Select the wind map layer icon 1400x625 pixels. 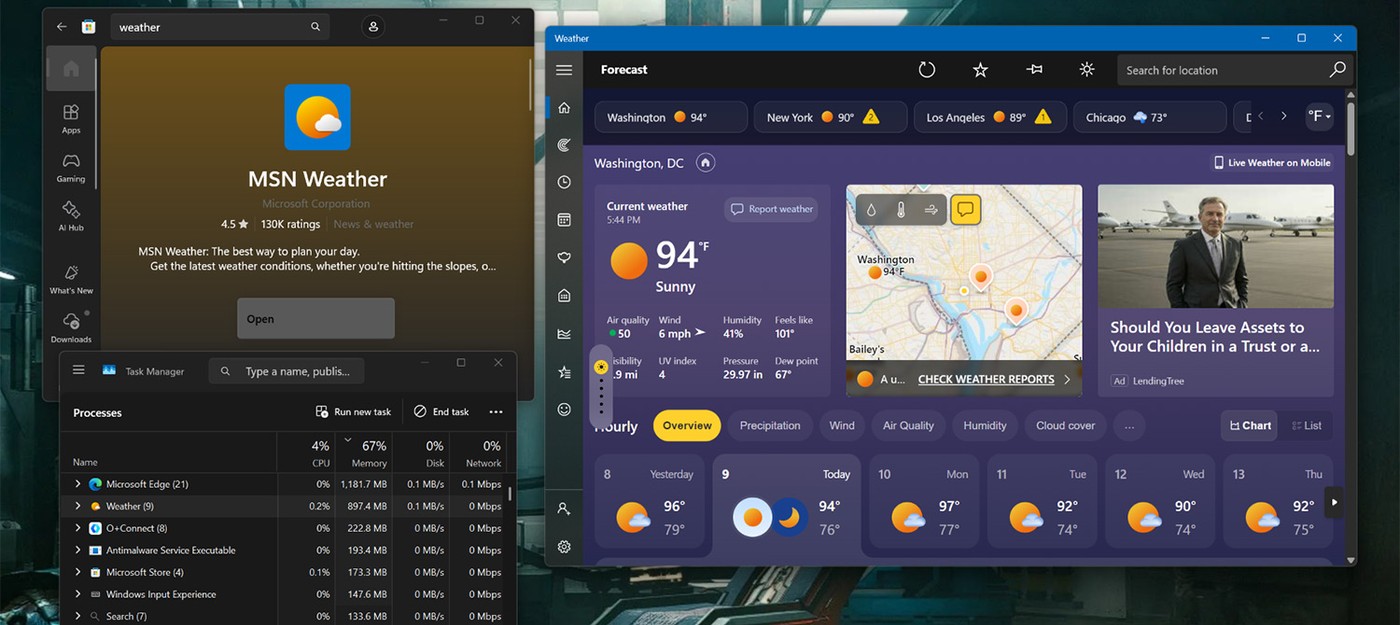point(931,210)
